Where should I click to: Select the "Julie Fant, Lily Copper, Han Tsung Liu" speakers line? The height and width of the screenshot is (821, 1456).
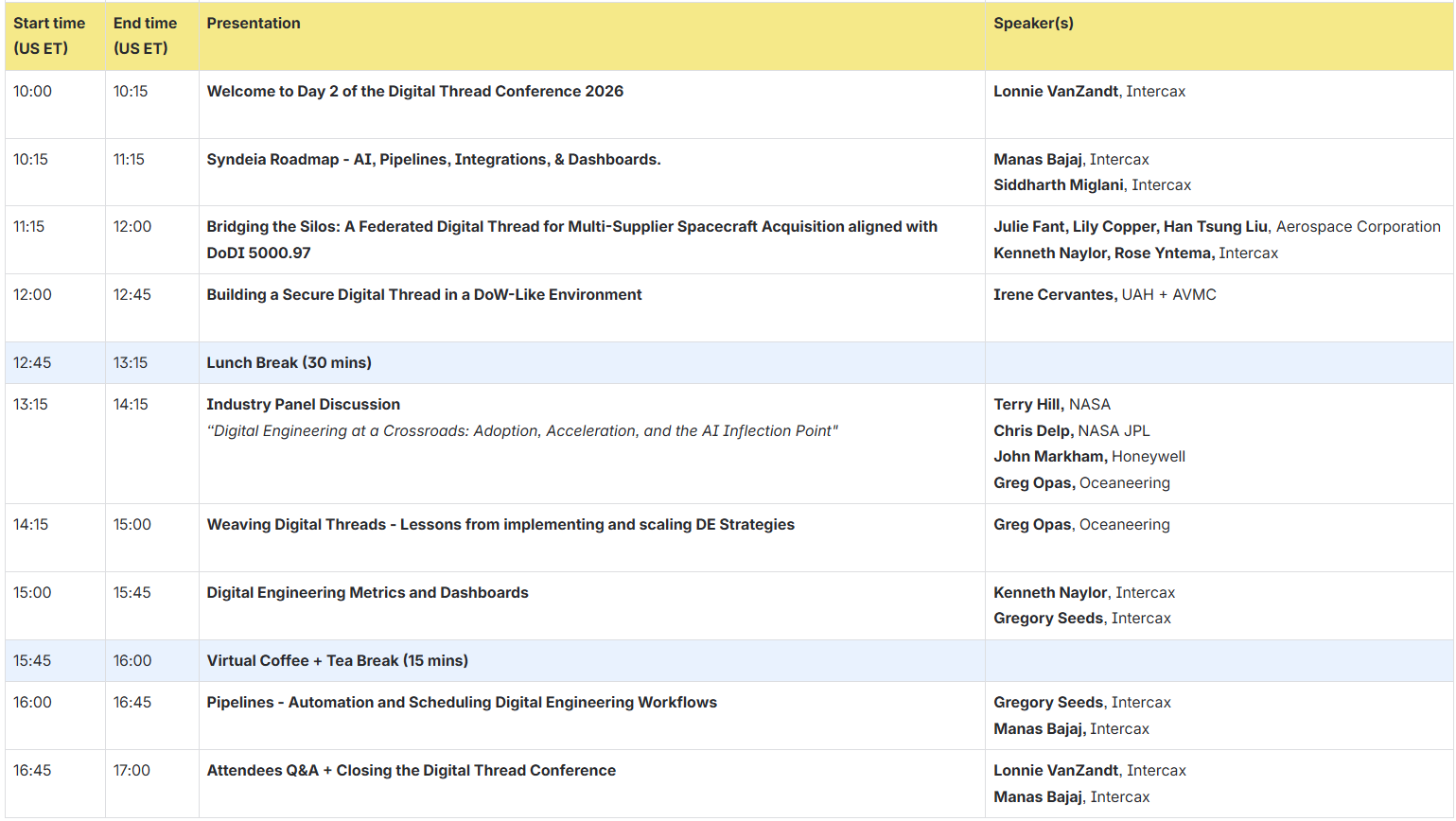[x=1217, y=227]
